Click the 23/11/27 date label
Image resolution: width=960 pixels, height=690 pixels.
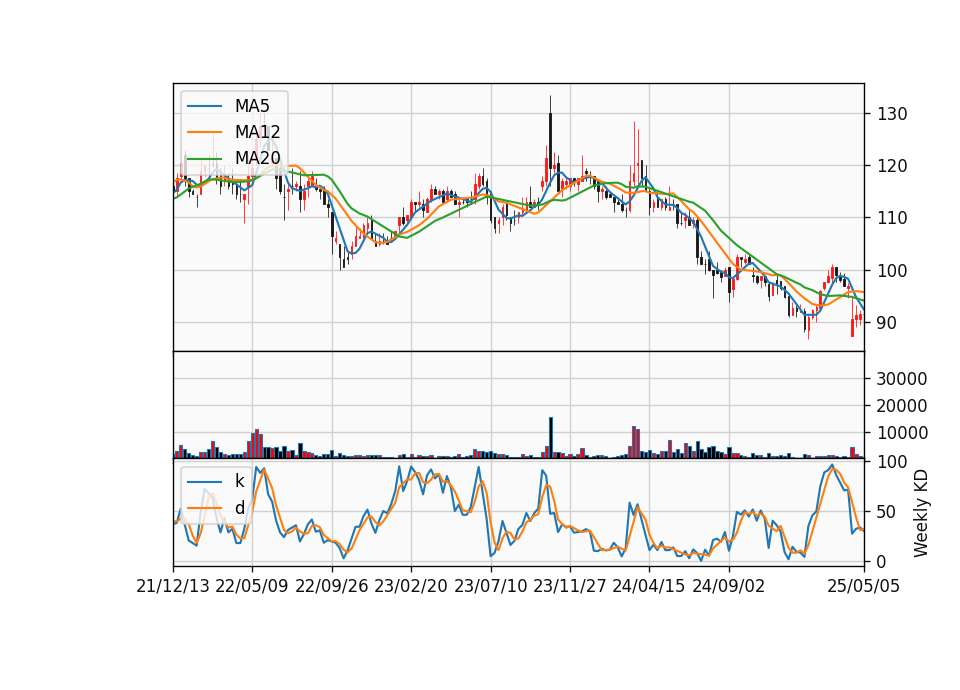(570, 587)
